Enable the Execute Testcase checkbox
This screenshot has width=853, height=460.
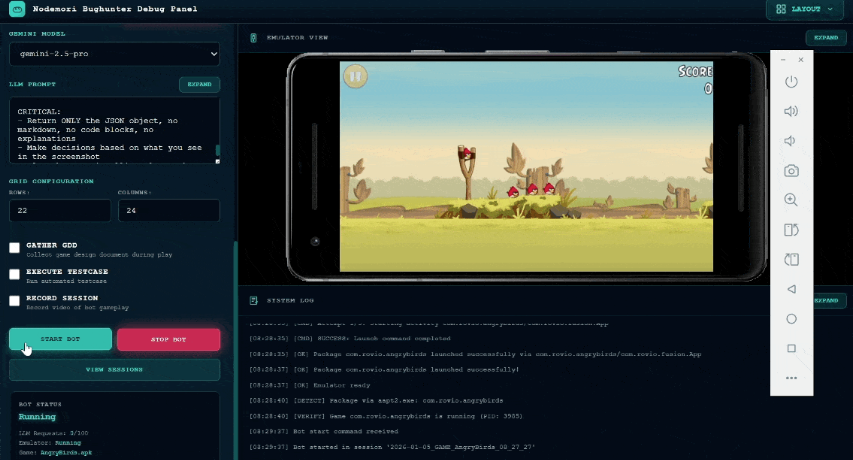pyautogui.click(x=15, y=274)
